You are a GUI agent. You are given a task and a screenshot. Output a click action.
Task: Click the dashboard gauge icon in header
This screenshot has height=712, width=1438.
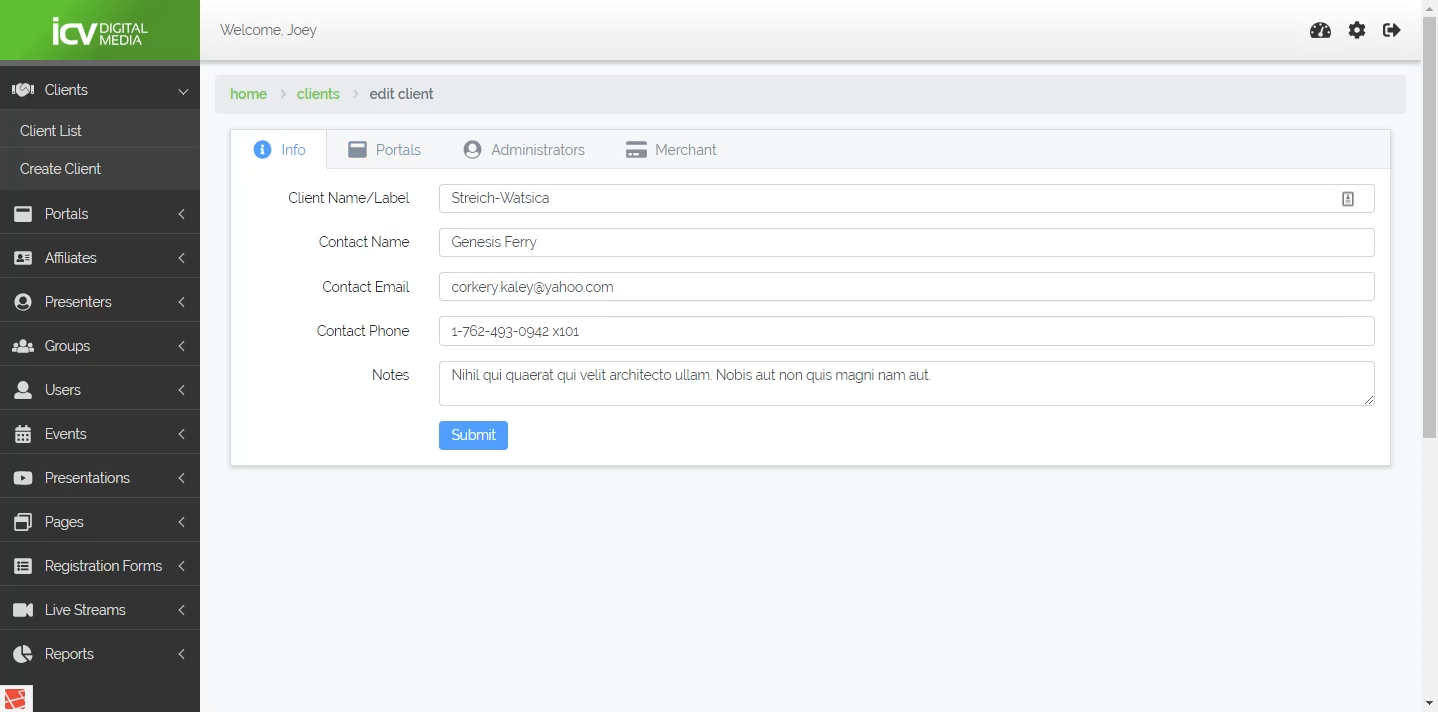(x=1320, y=30)
